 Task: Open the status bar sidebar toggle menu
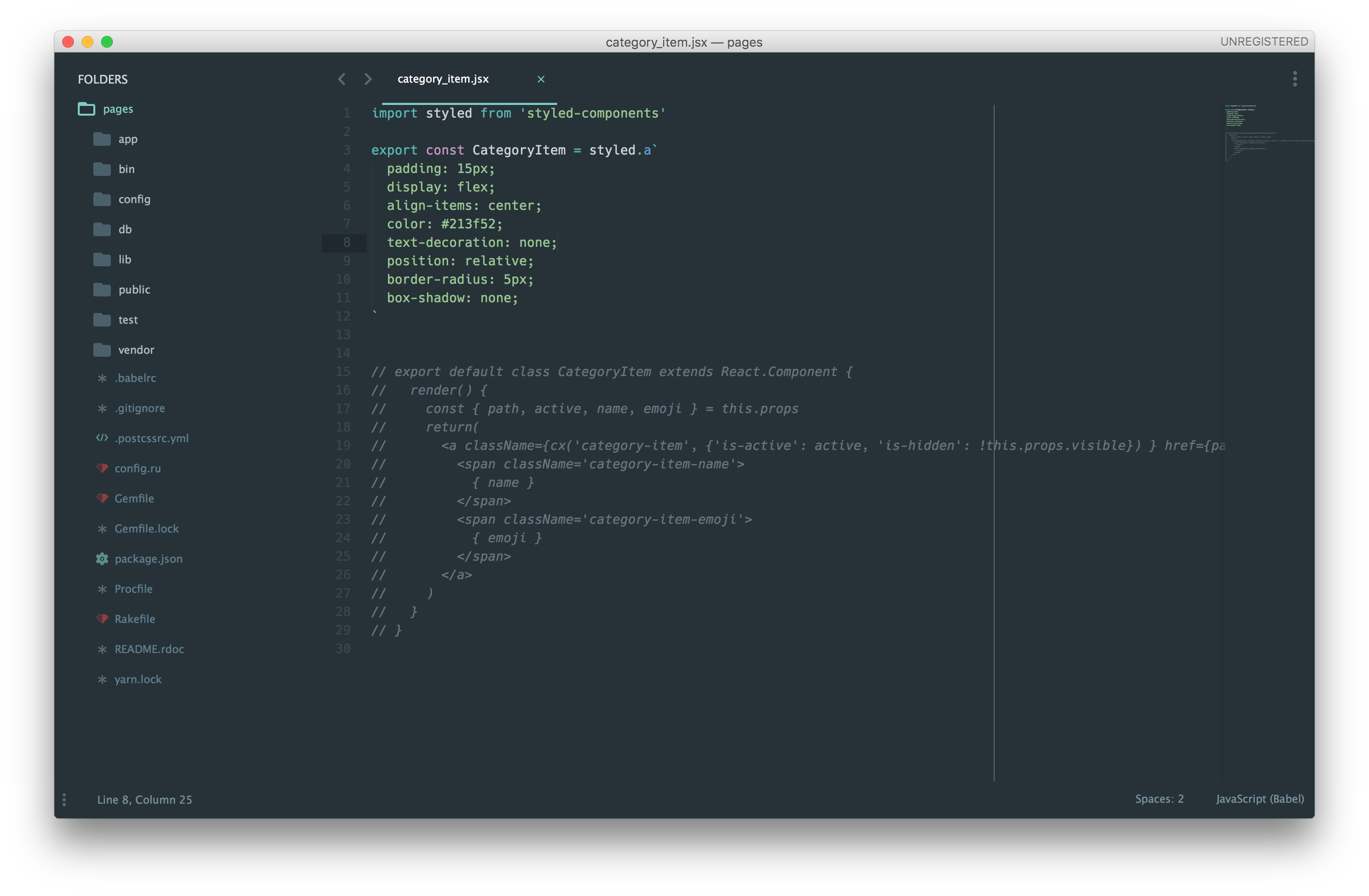[x=64, y=799]
